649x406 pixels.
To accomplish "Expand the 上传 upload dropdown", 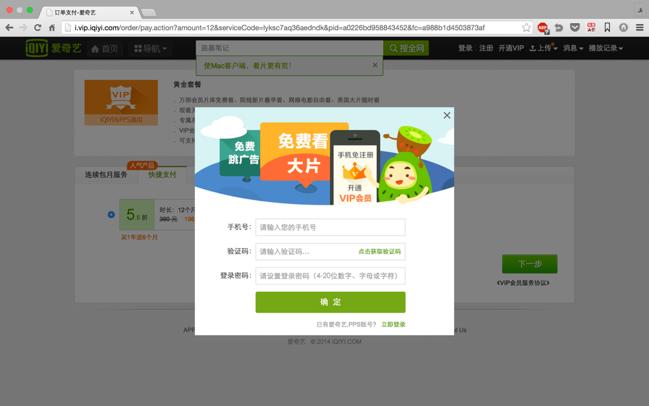I will click(543, 48).
